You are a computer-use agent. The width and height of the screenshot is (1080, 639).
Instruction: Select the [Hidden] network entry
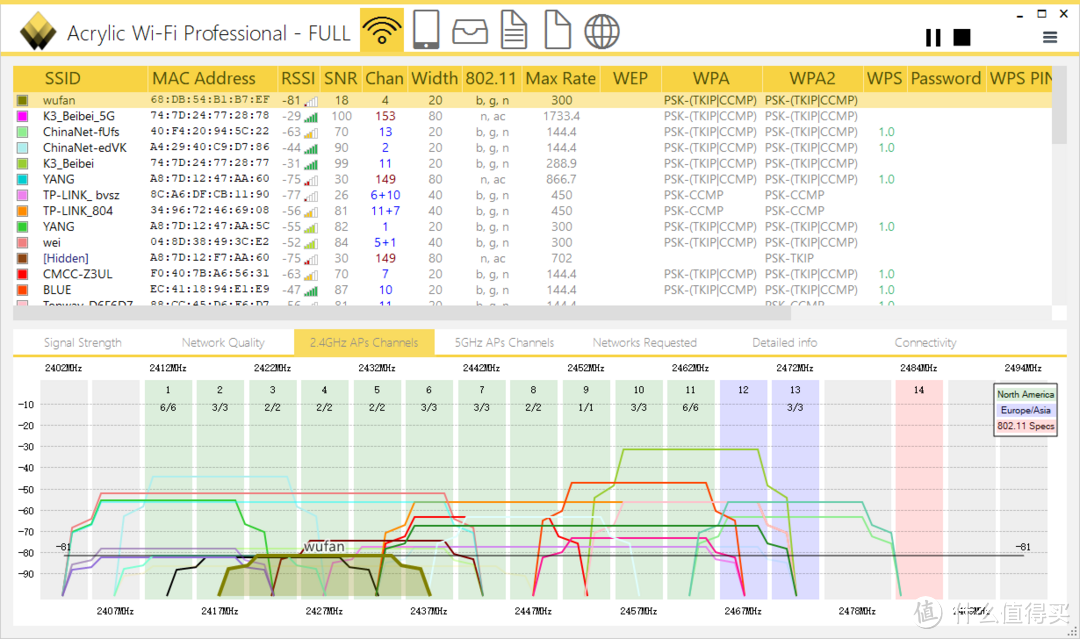(65, 258)
